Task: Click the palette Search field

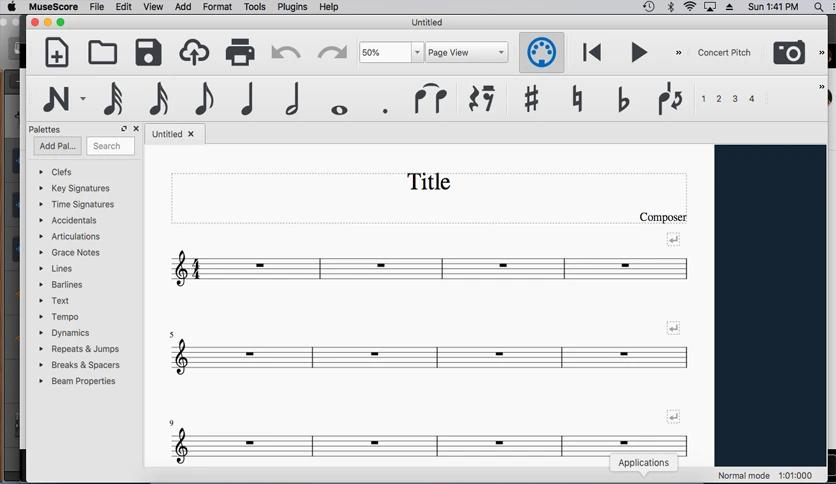Action: (110, 146)
